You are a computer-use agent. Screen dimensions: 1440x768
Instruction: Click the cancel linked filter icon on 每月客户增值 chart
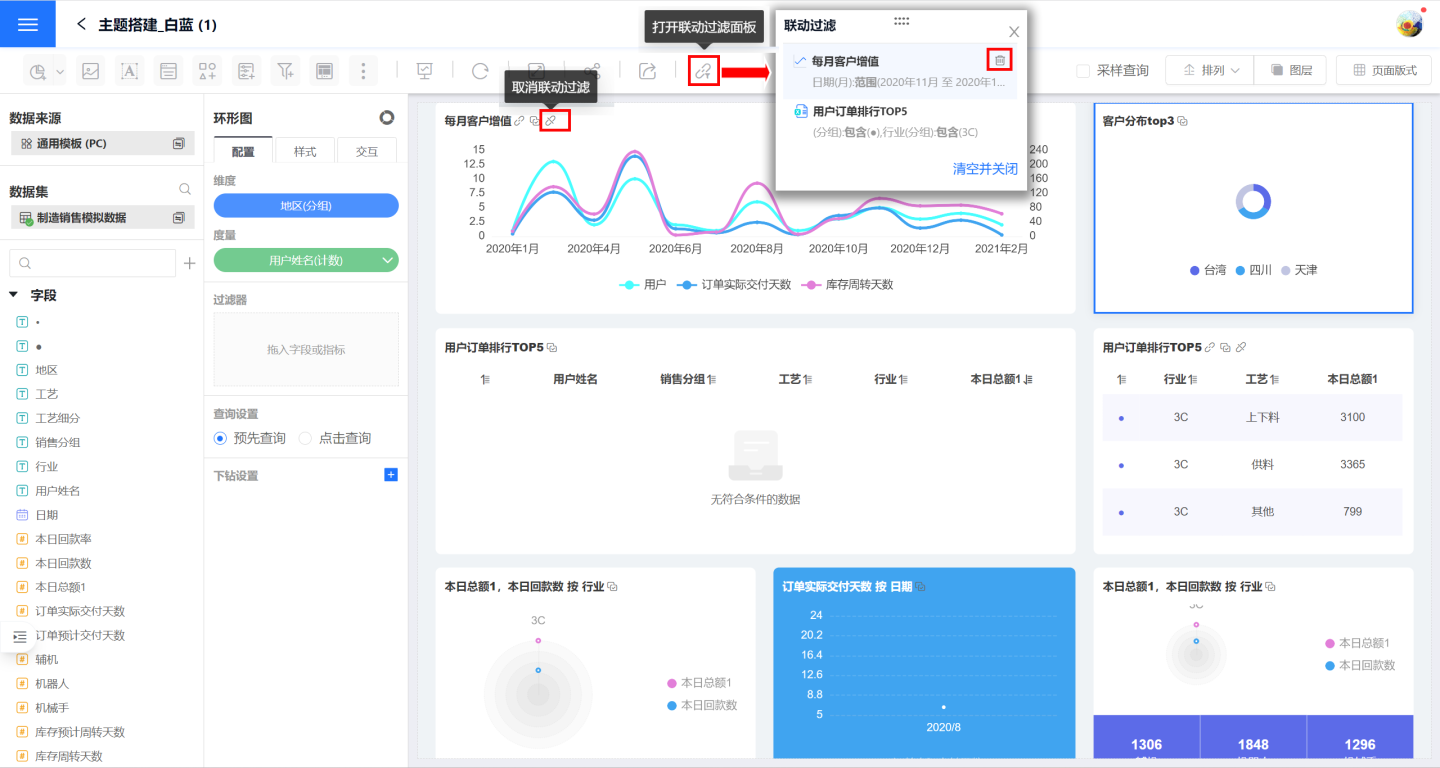coord(551,121)
